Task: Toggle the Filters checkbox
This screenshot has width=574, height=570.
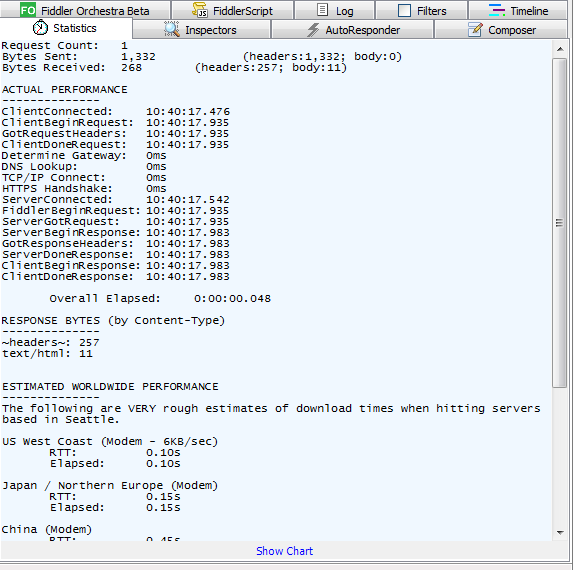Action: [x=404, y=10]
